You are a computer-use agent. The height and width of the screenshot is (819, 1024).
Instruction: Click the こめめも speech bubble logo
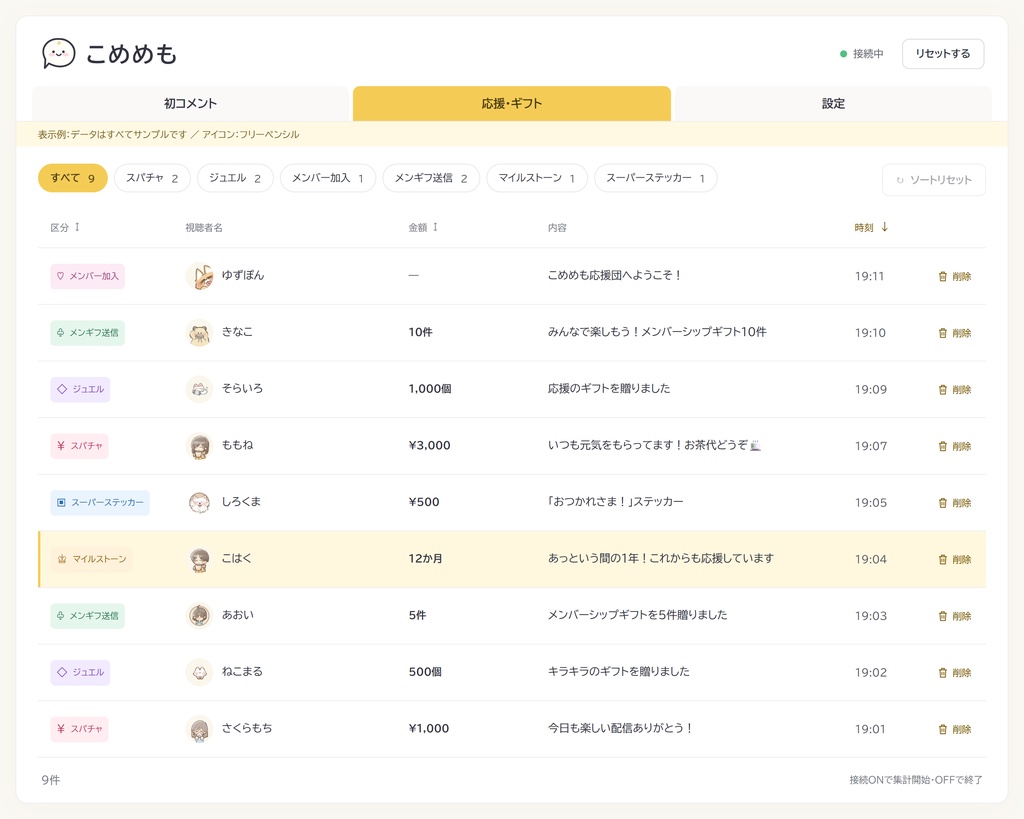coord(59,54)
